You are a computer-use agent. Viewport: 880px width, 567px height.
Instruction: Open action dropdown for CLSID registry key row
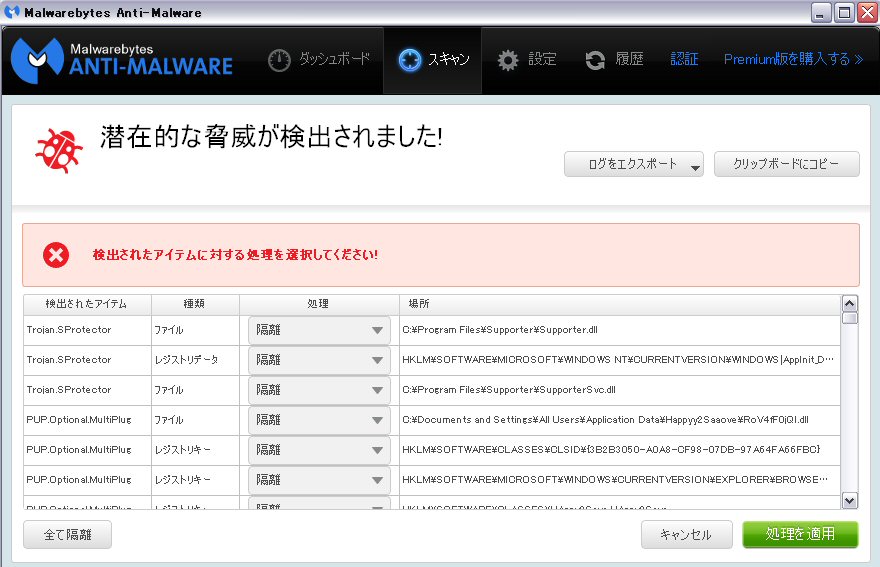coord(319,450)
